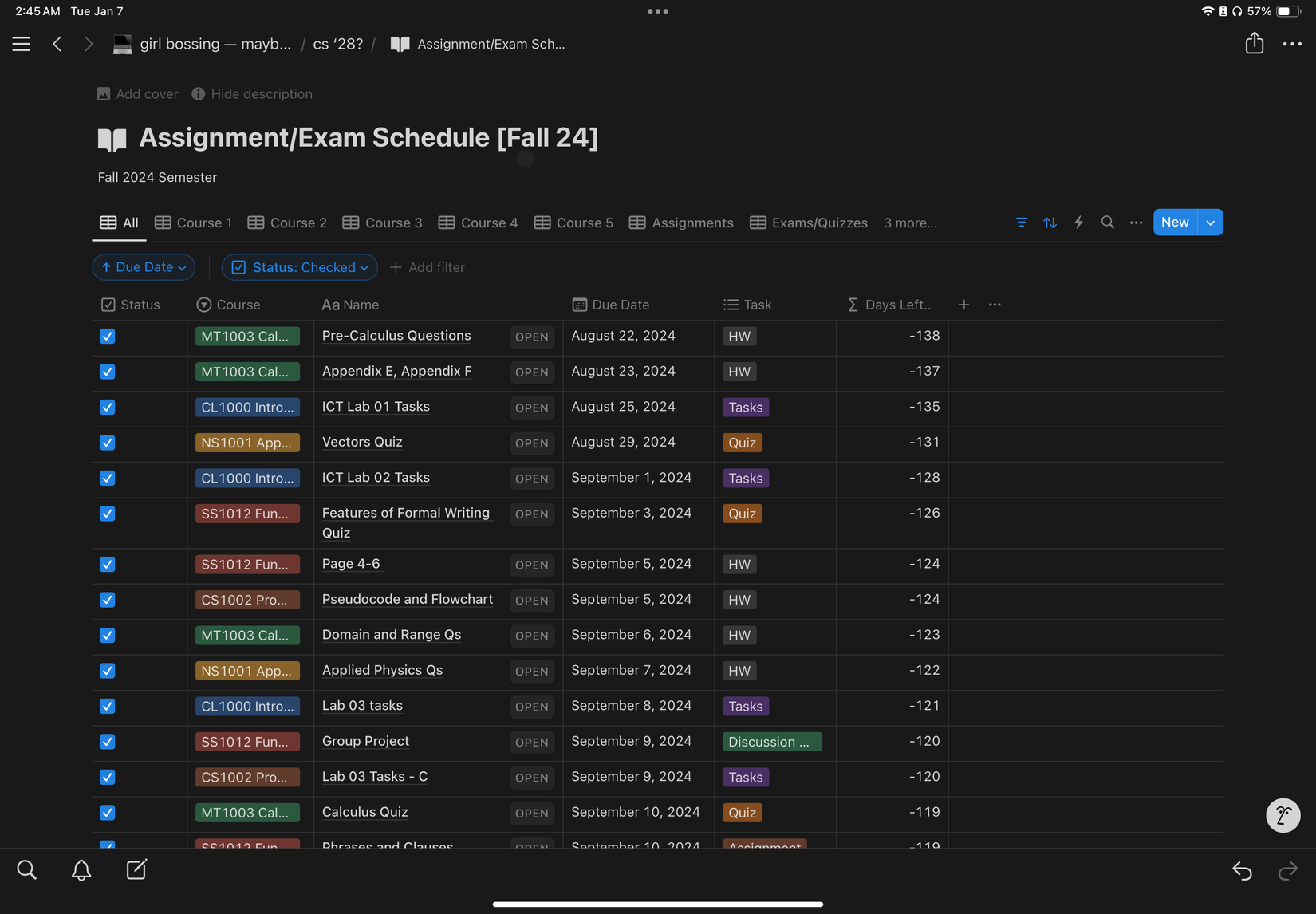The image size is (1316, 914).
Task: Expand the Due Date sort dropdown
Action: coord(144,267)
